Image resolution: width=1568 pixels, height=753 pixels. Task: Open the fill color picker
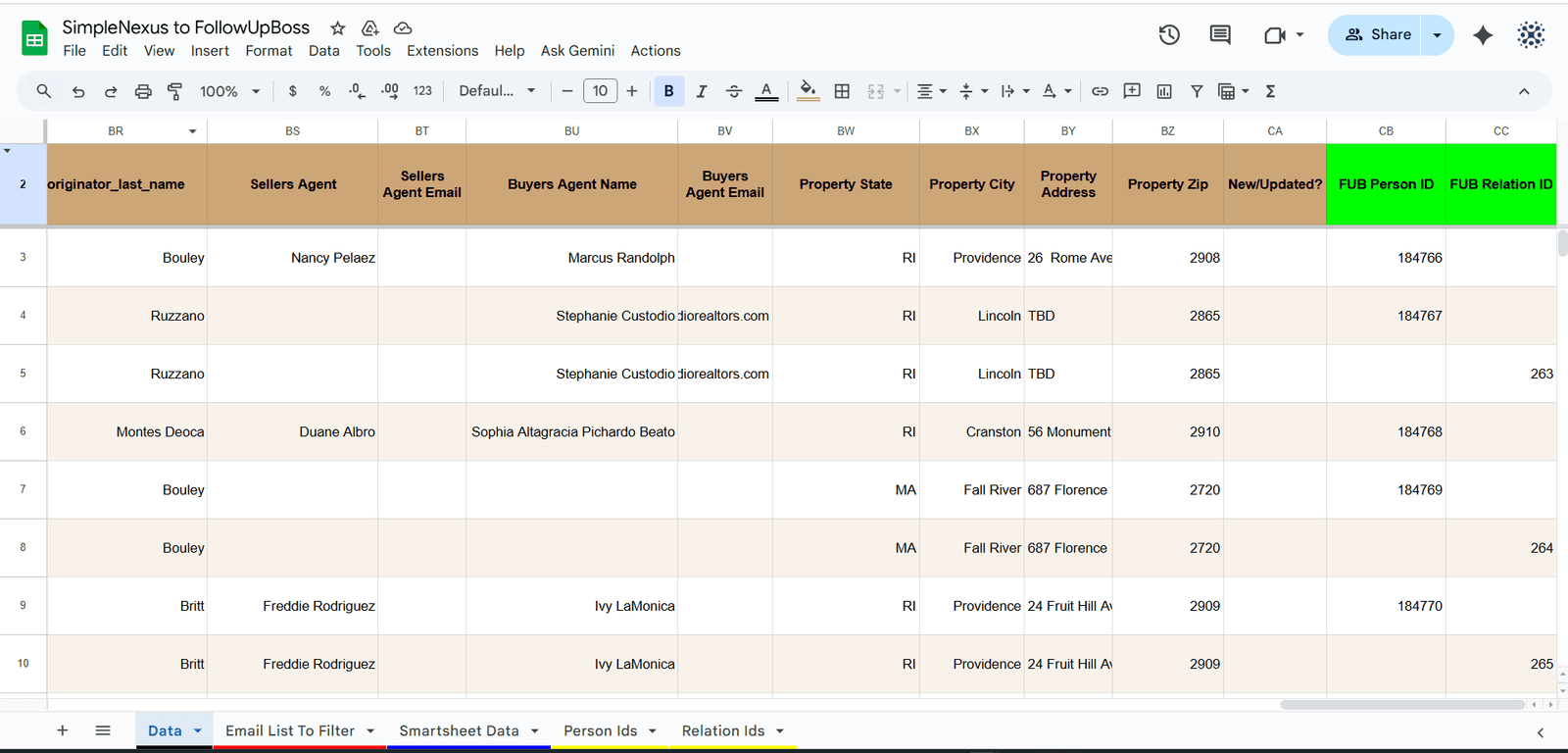(x=808, y=91)
